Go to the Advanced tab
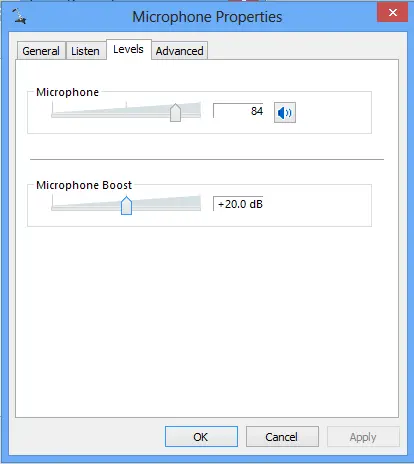Screen dimensions: 414x464 [179, 51]
